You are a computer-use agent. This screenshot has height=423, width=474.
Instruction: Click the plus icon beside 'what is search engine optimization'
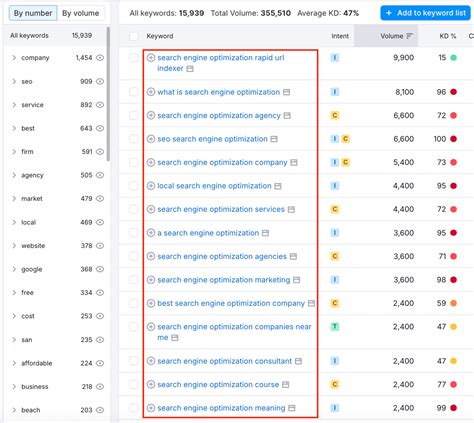(x=151, y=92)
